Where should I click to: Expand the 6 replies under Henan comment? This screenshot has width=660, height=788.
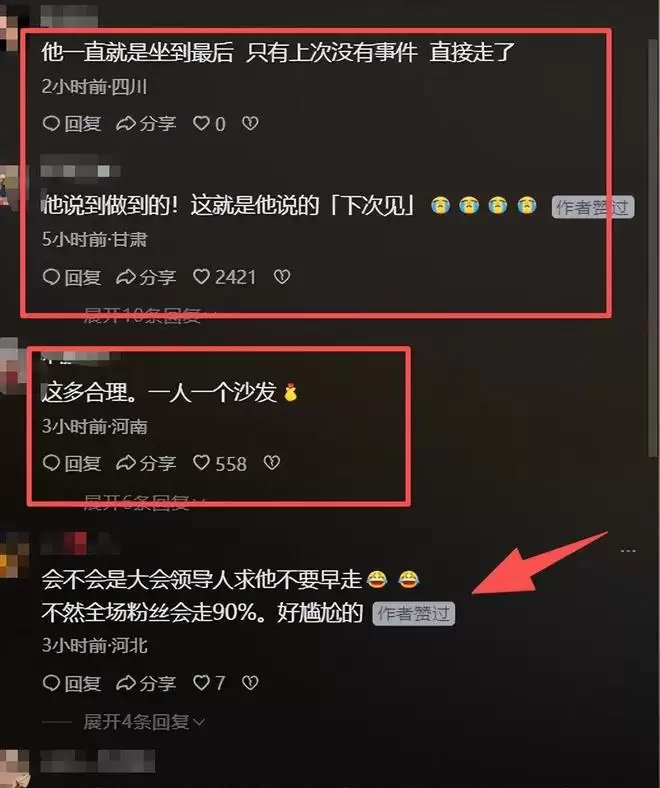point(144,502)
